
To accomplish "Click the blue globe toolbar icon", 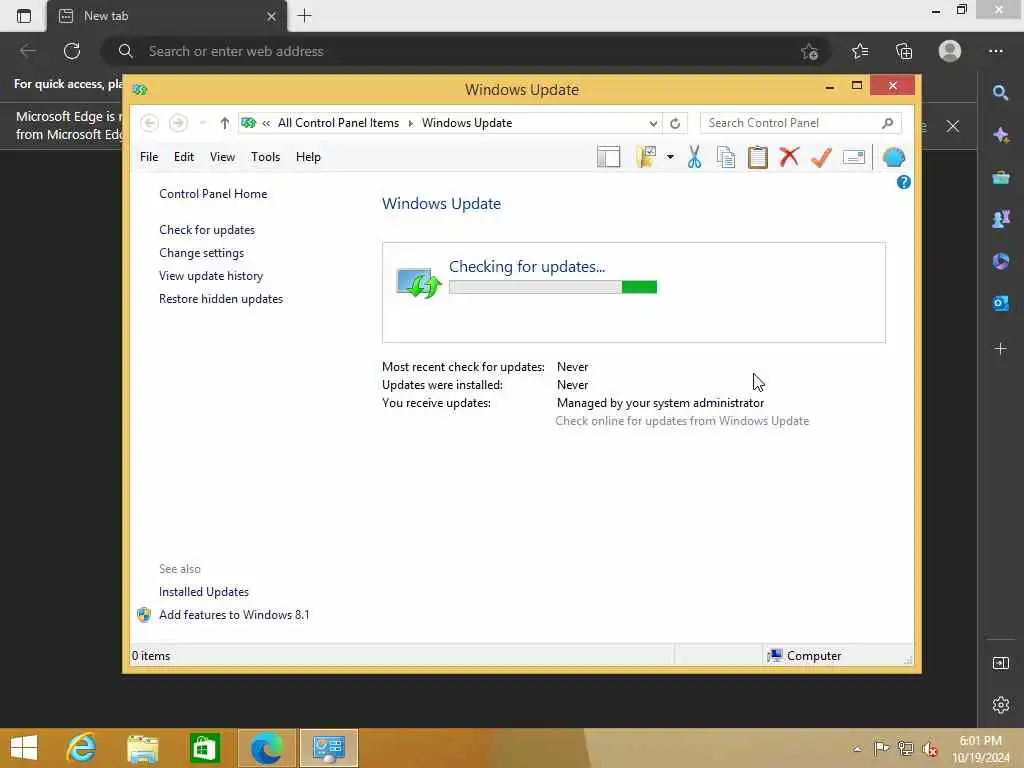I will 893,157.
